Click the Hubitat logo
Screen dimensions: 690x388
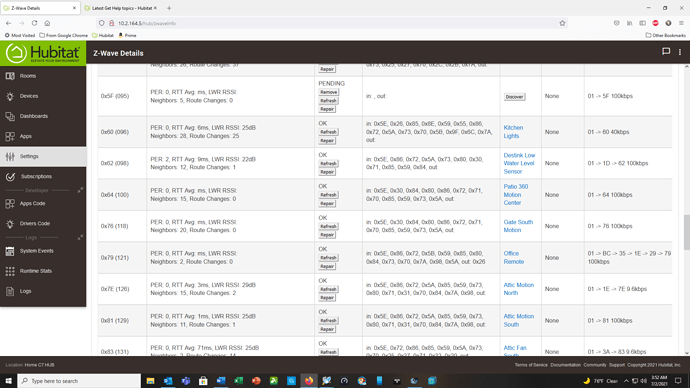[43, 53]
